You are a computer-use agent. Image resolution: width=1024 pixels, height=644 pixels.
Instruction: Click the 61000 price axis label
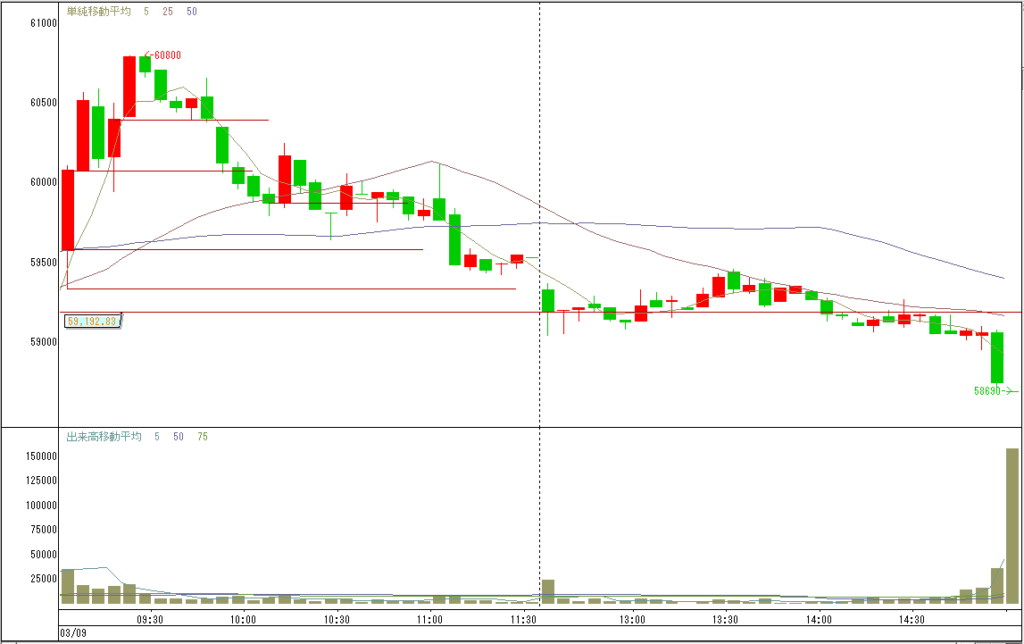pos(44,23)
